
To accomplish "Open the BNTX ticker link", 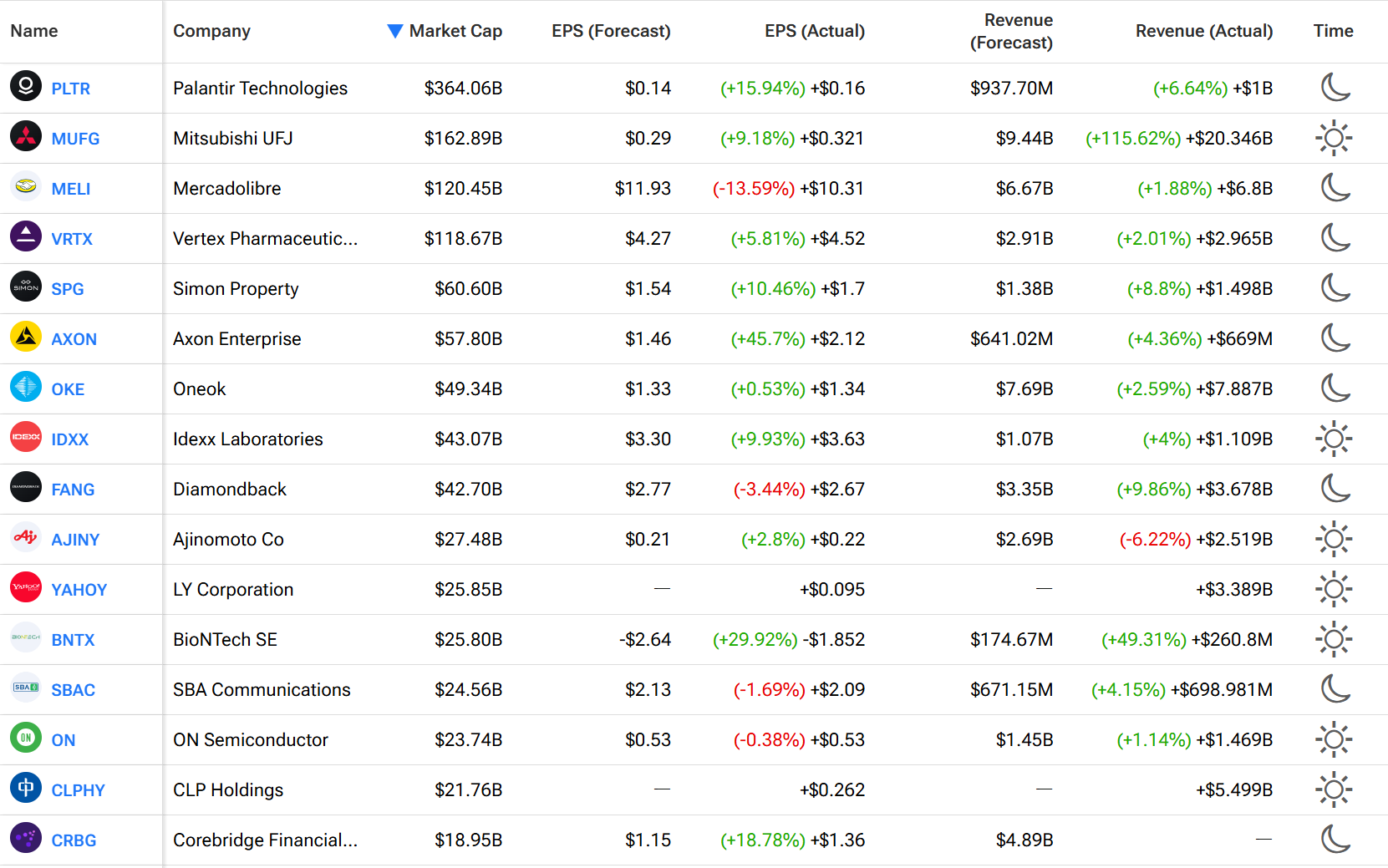I will click(x=73, y=640).
